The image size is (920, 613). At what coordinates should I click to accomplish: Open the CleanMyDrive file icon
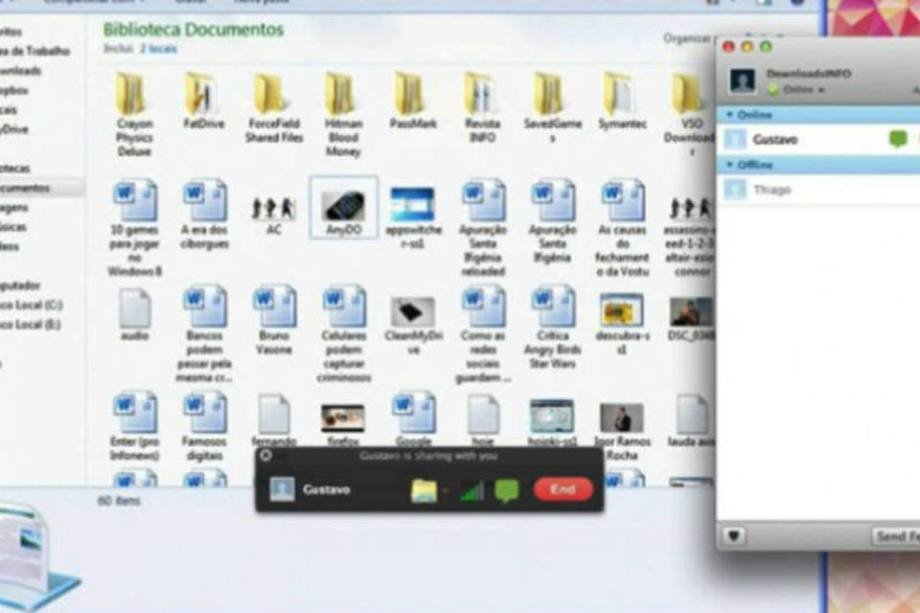click(412, 311)
